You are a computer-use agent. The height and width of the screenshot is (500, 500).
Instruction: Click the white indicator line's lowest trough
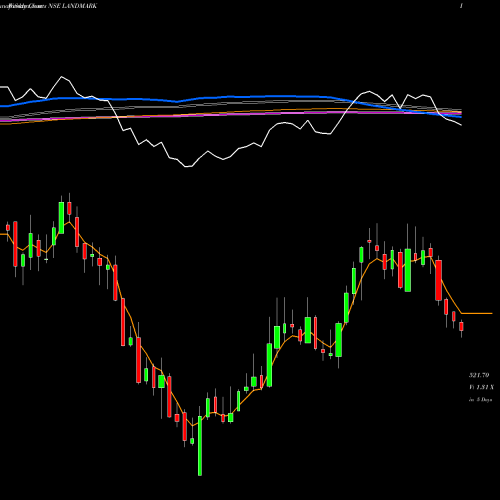(188, 166)
